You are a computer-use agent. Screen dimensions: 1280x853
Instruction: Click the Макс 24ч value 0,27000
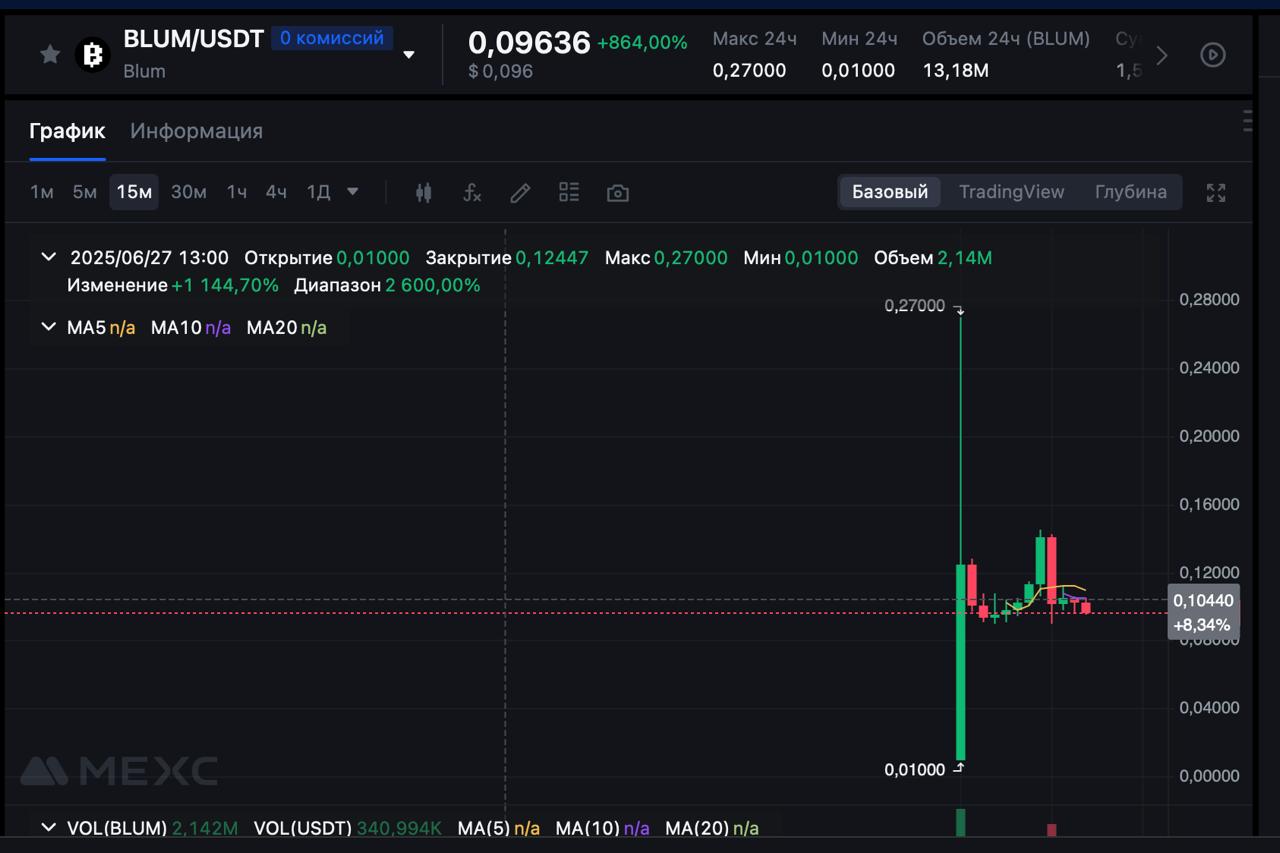749,71
